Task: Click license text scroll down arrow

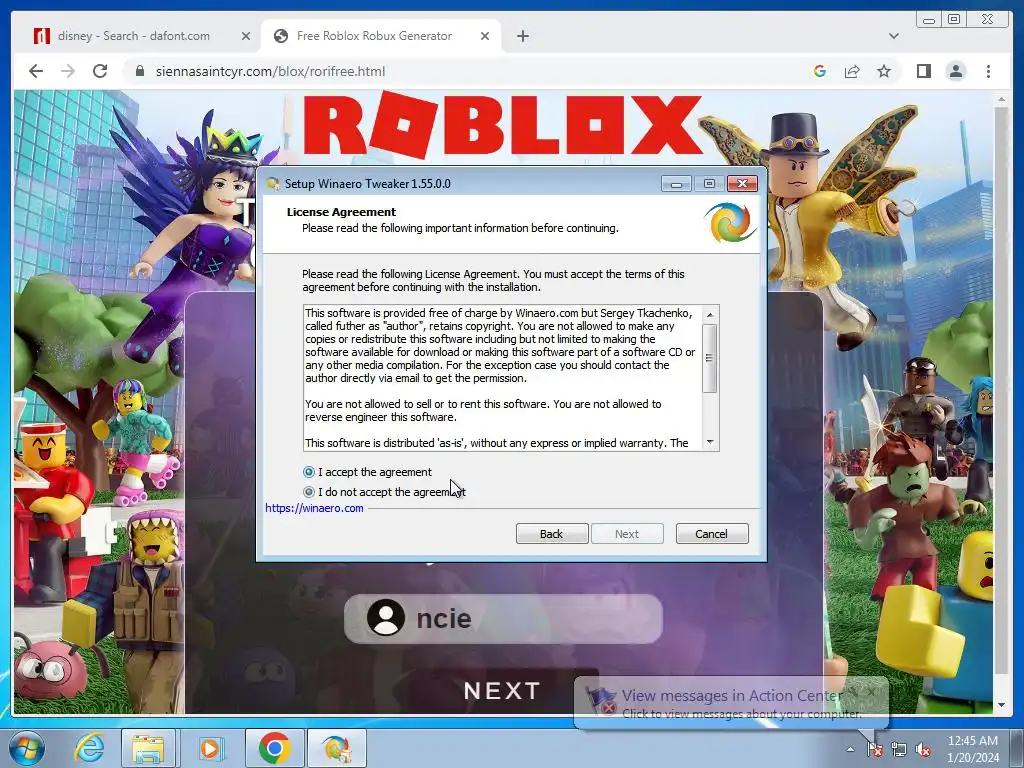Action: [710, 442]
